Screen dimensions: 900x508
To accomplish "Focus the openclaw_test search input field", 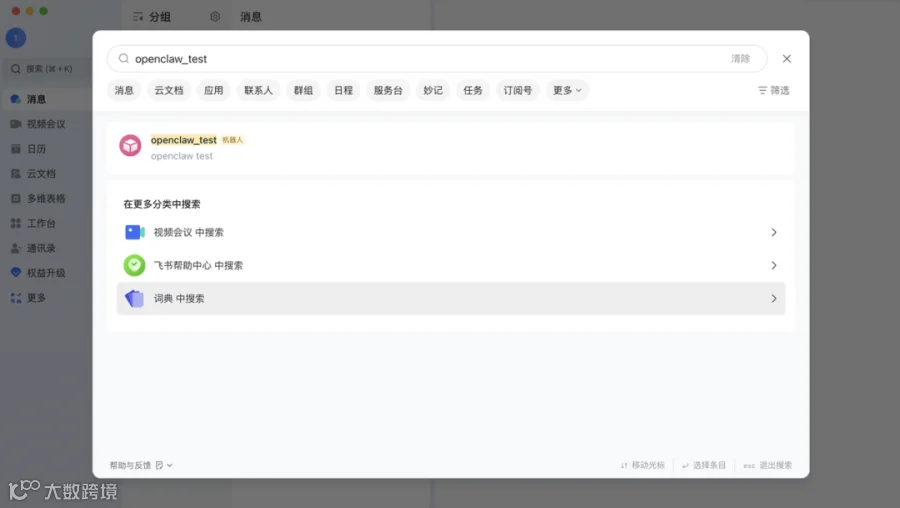I will [x=437, y=59].
